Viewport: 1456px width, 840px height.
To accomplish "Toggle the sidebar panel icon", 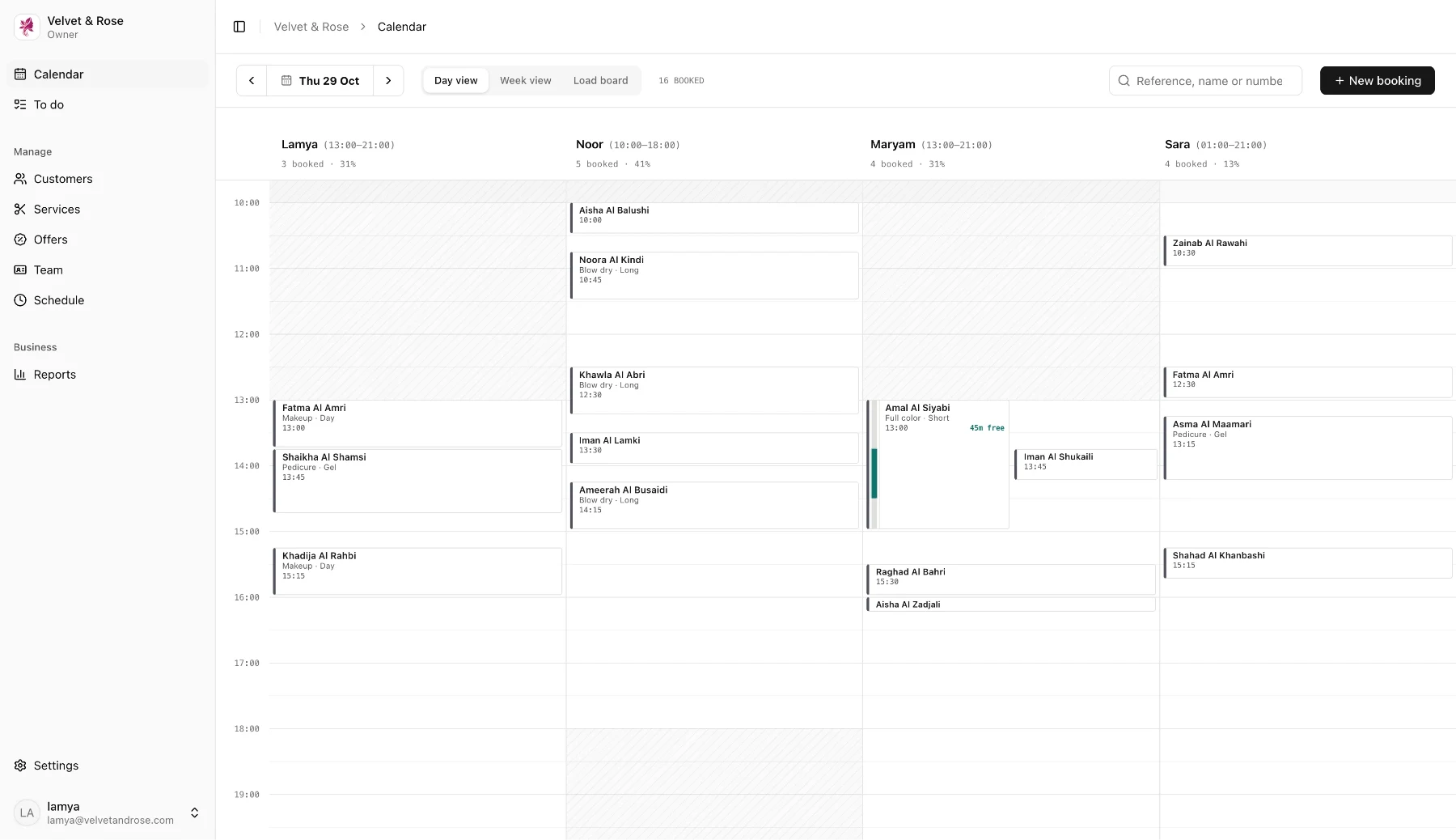I will click(239, 27).
